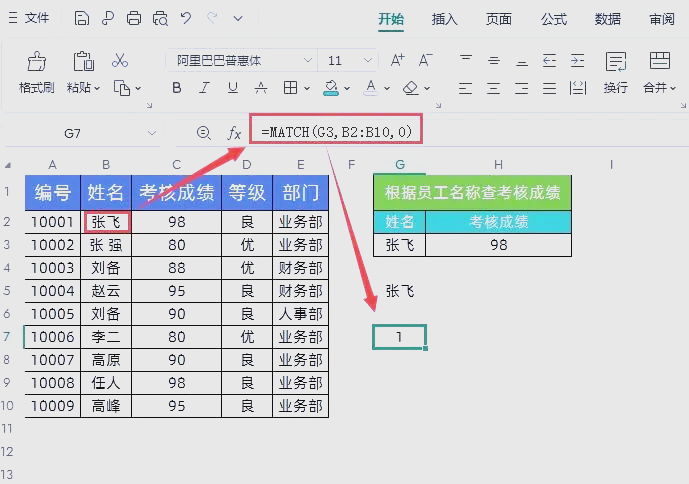Click the Justify alignment icon
Viewport: 689px width, 484px height.
coord(549,88)
